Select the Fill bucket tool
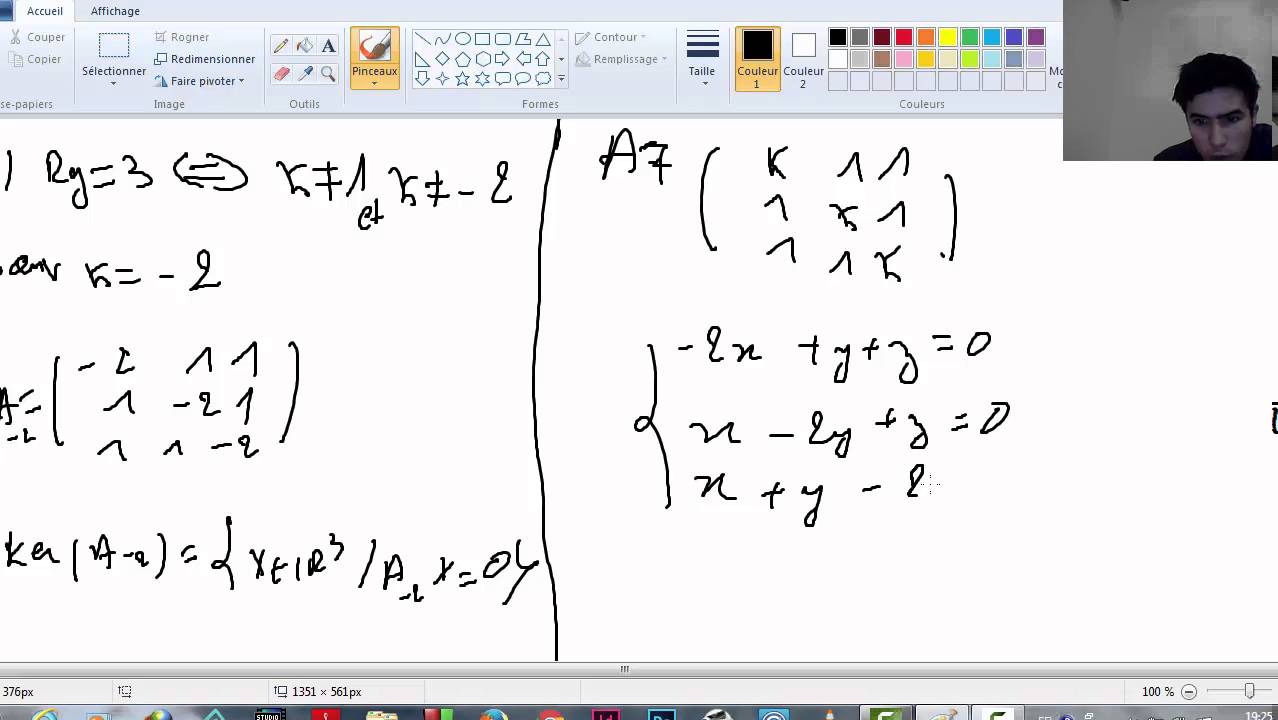Image resolution: width=1278 pixels, height=720 pixels. tap(305, 45)
